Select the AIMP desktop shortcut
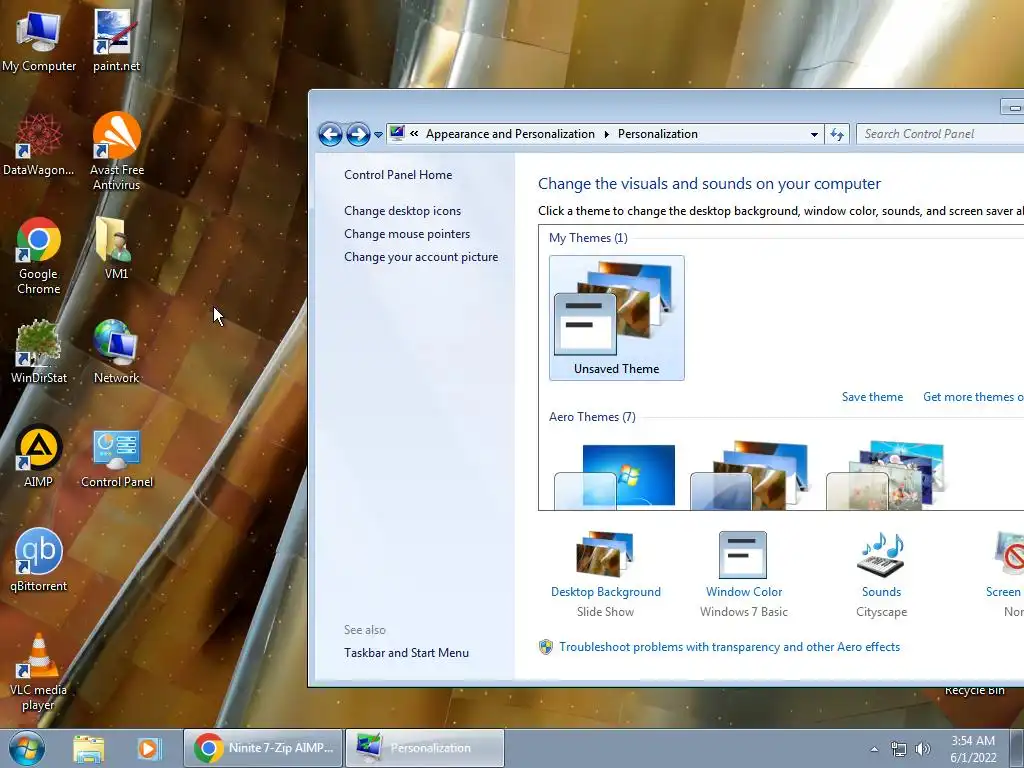This screenshot has height=768, width=1024. tap(39, 456)
